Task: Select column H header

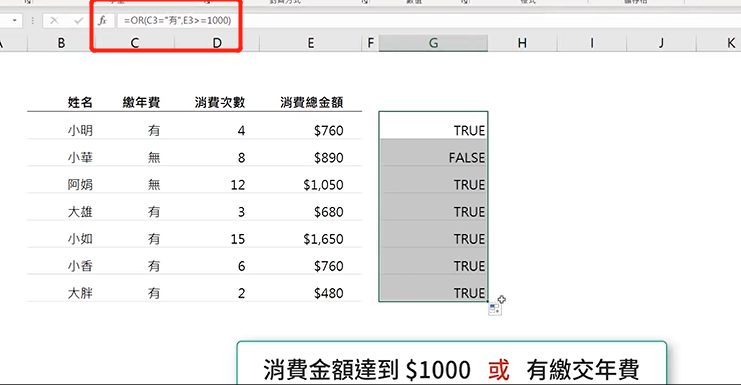Action: (x=522, y=43)
